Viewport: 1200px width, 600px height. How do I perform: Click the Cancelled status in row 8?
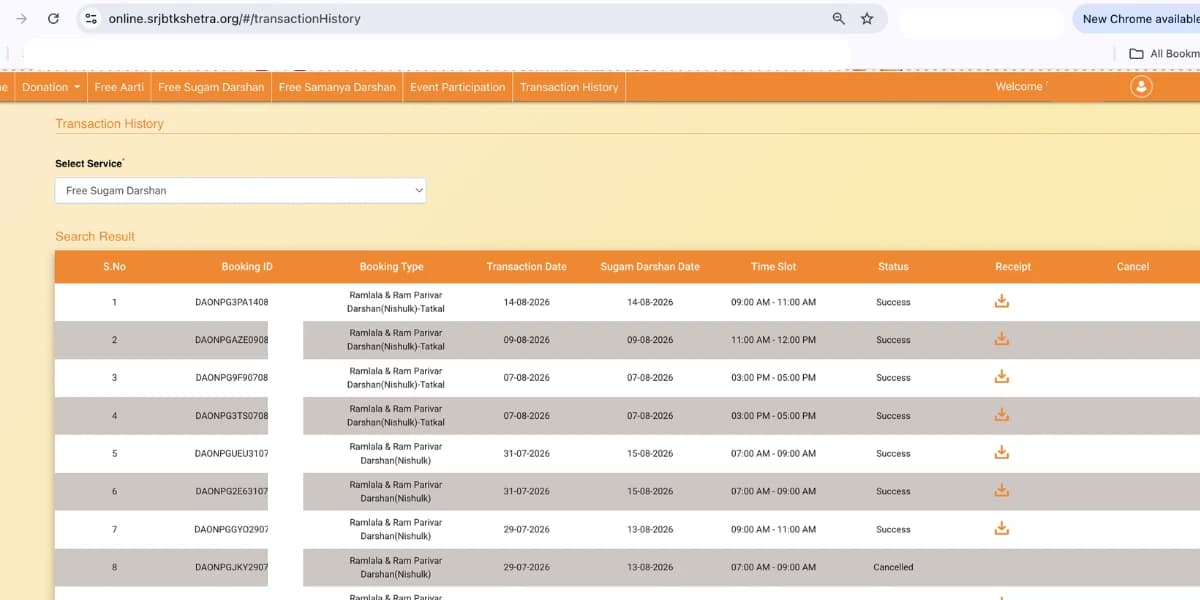[893, 567]
